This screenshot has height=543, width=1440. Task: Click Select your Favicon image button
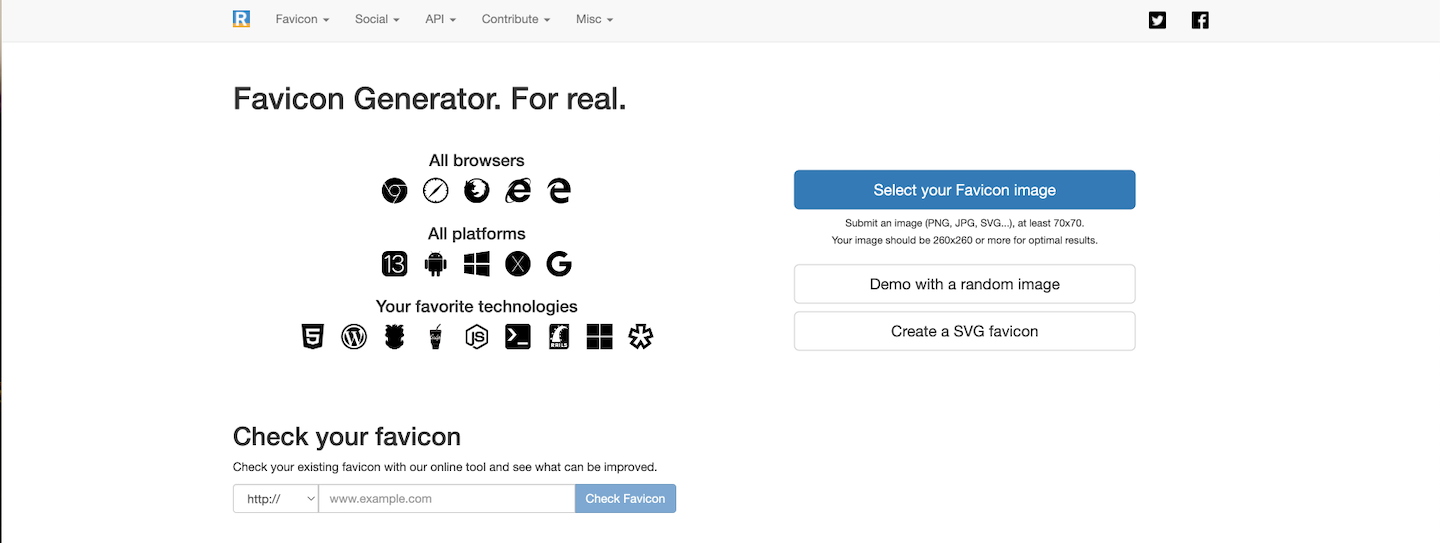click(964, 190)
